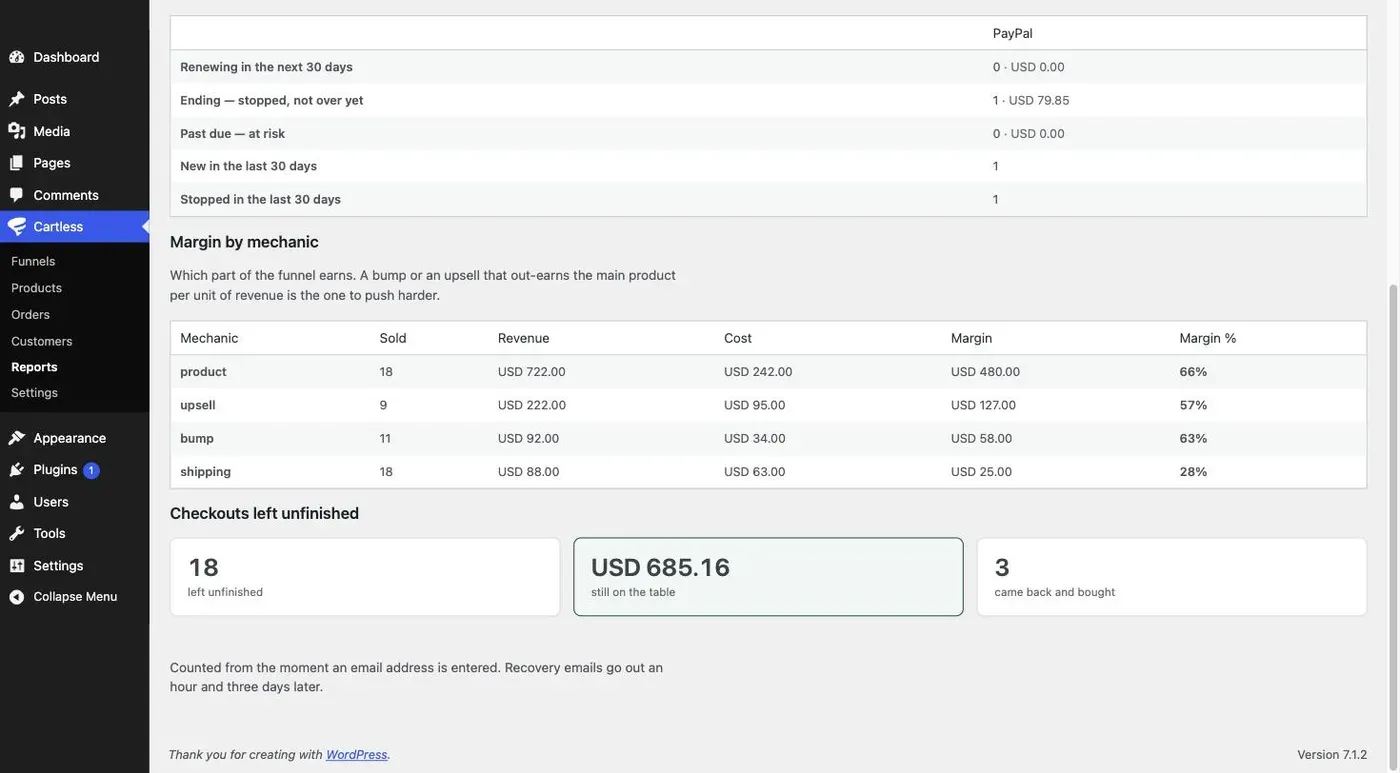Click the 'PayPal' column header

pos(1013,33)
